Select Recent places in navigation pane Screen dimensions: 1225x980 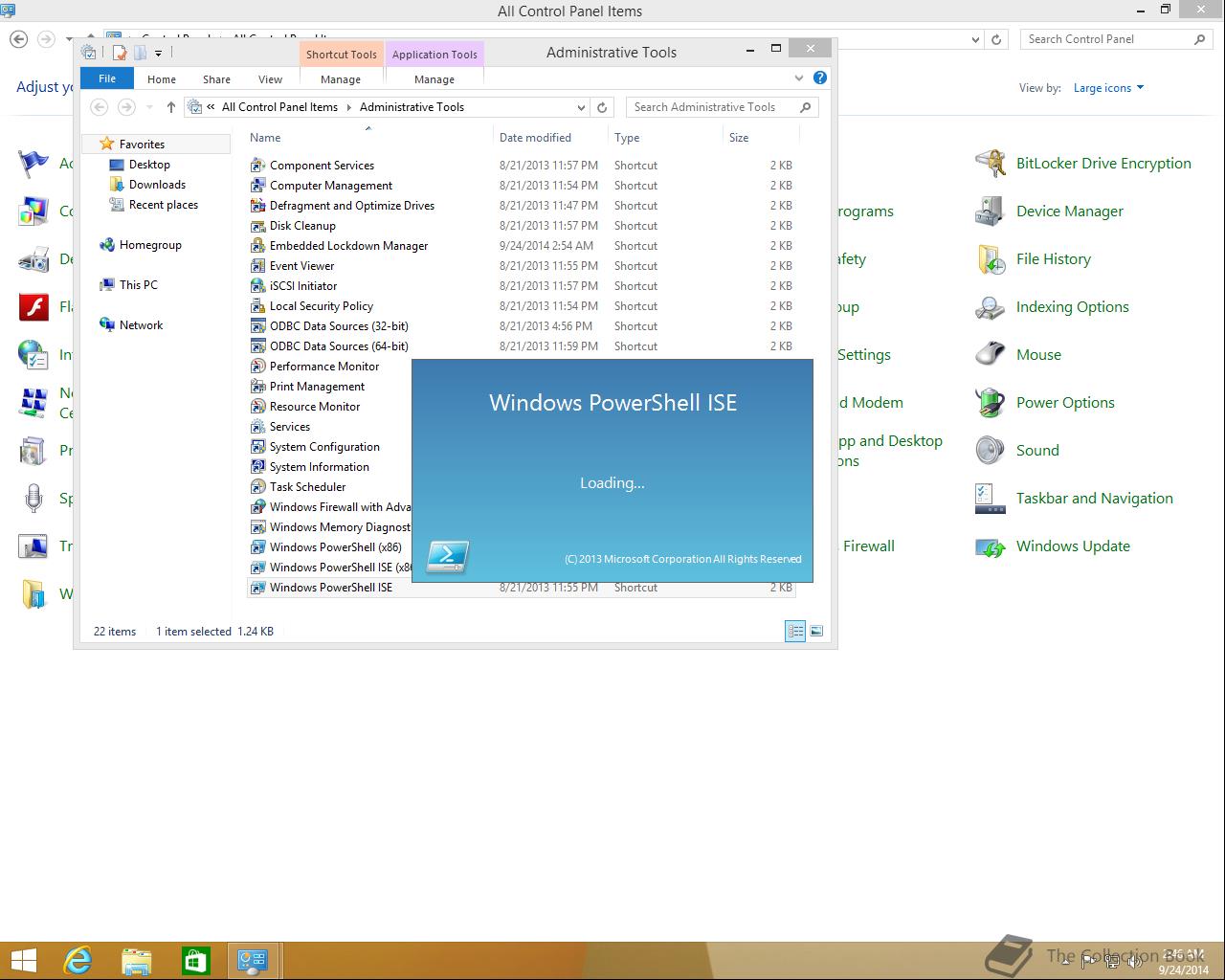pyautogui.click(x=163, y=205)
